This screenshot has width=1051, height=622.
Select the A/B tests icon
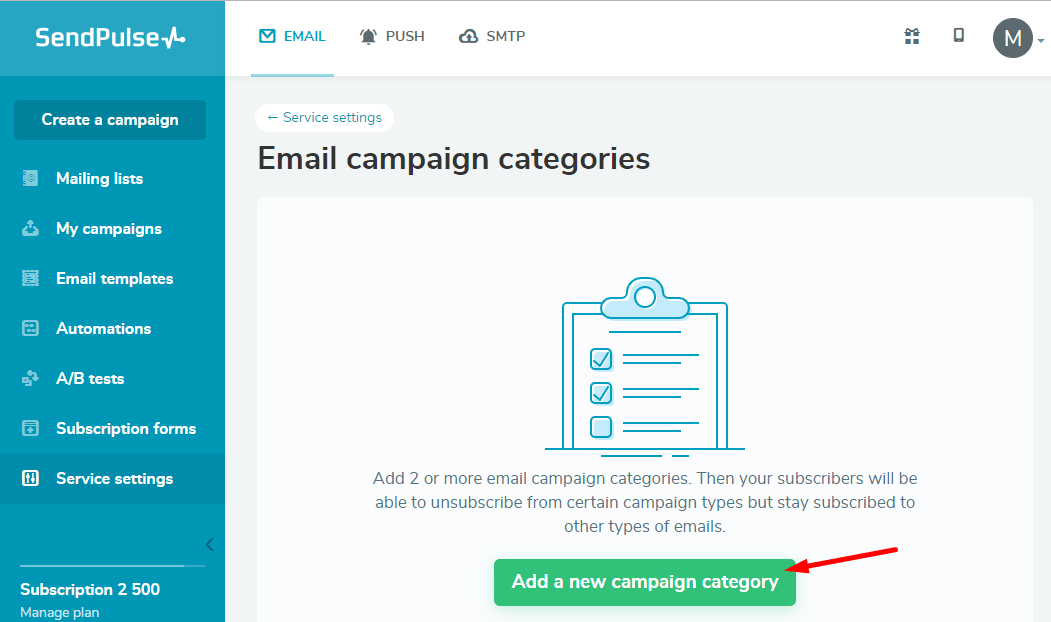[29, 378]
